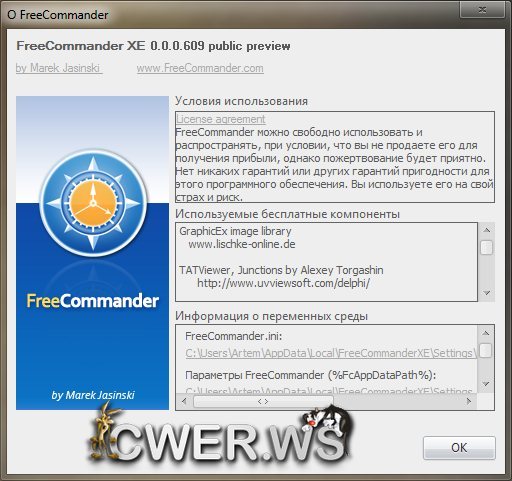This screenshot has height=481, width=512.
Task: Click the environment variables vertical scrollbar thumb
Action: [x=486, y=350]
